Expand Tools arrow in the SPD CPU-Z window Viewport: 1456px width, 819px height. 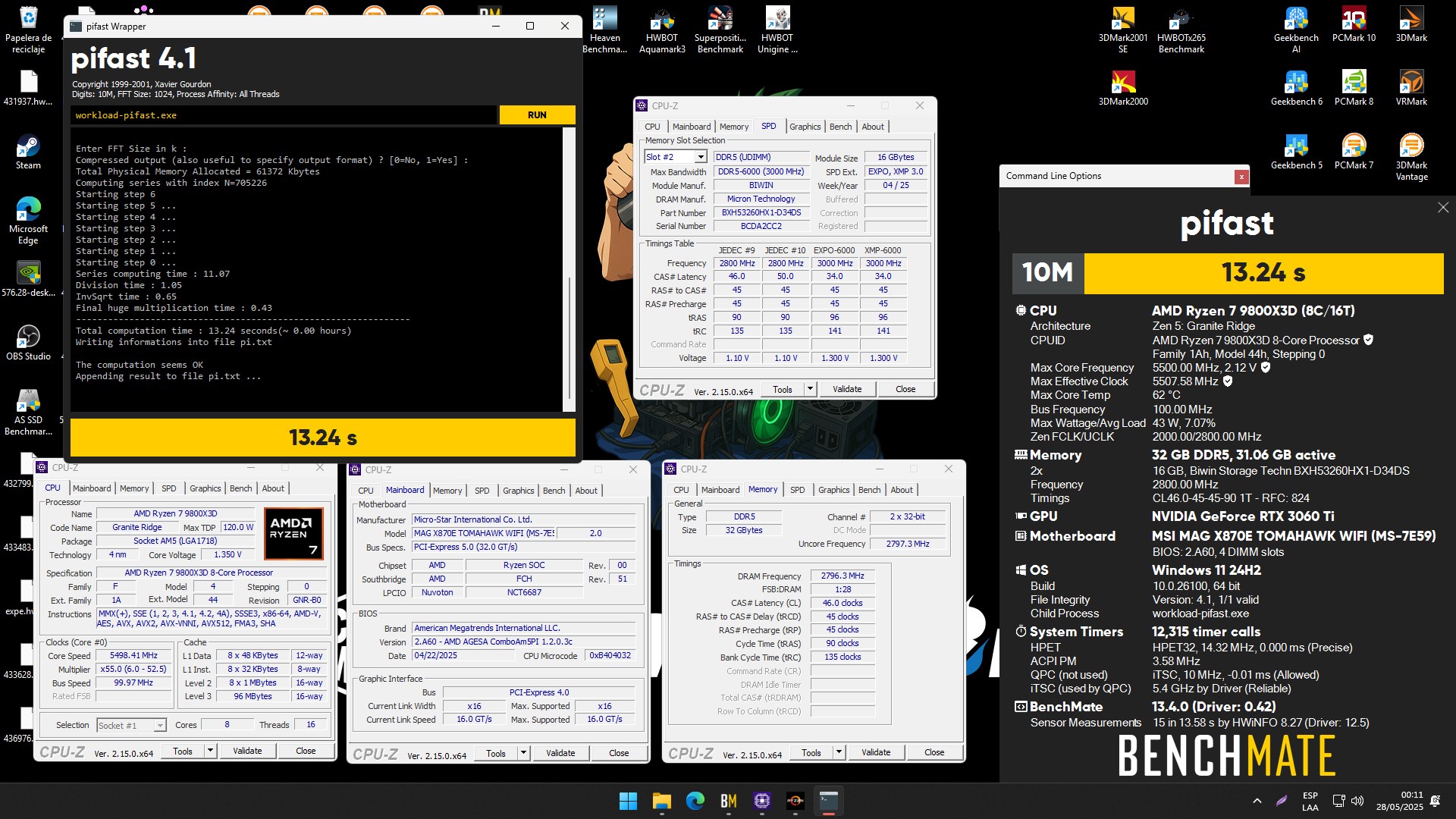pyautogui.click(x=810, y=389)
